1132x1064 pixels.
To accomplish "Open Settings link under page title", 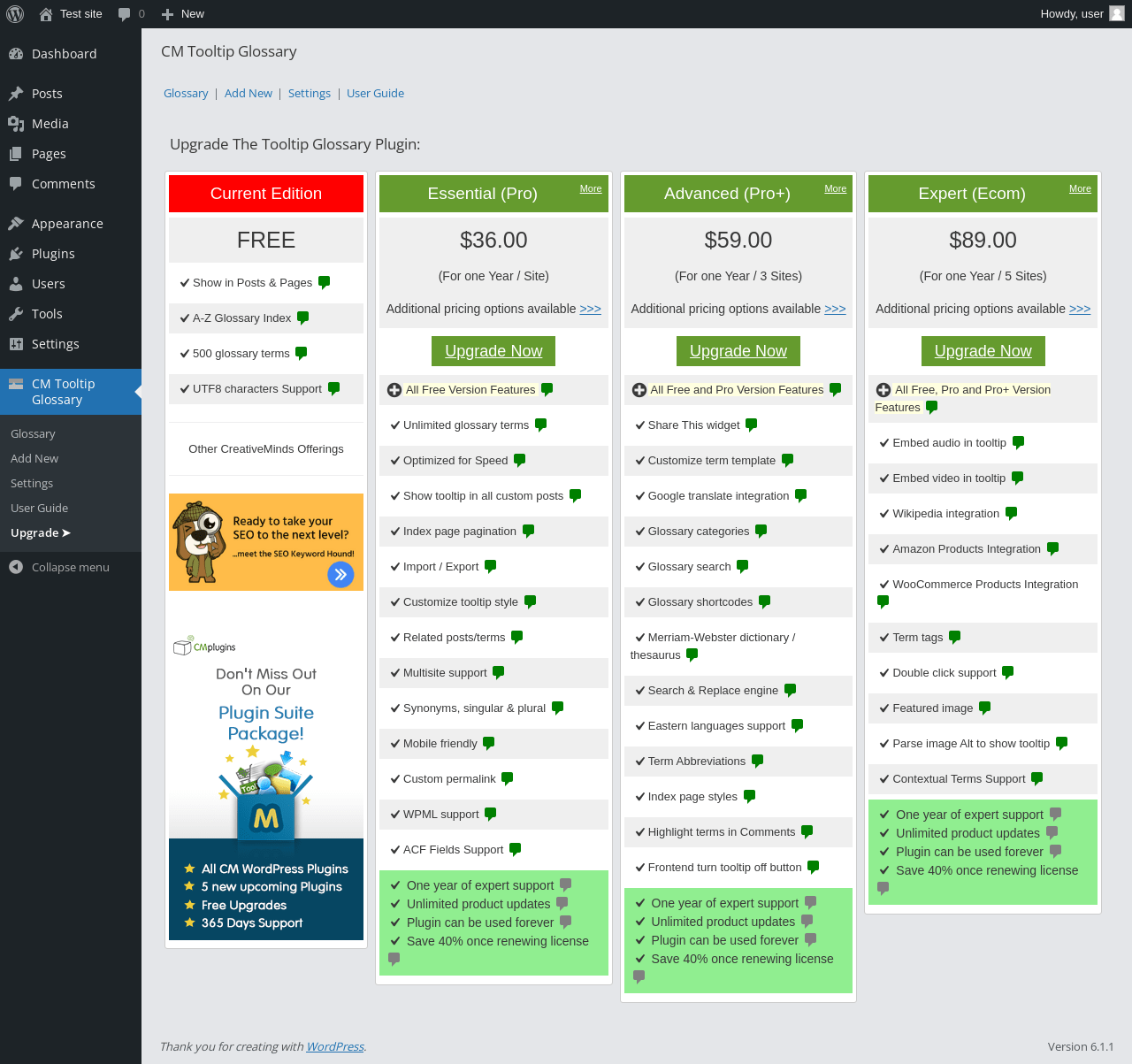I will tap(310, 94).
